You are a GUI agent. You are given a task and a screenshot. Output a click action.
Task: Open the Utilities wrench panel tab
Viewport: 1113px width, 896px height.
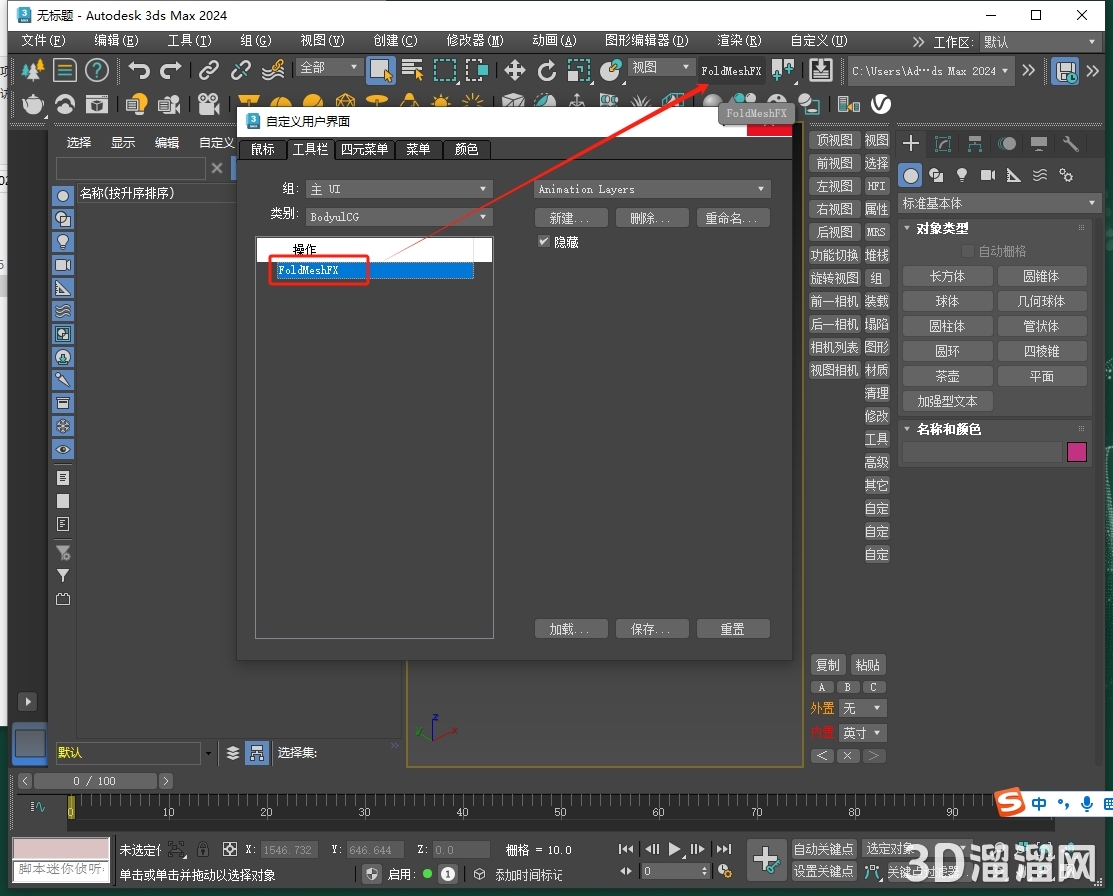pos(1070,144)
